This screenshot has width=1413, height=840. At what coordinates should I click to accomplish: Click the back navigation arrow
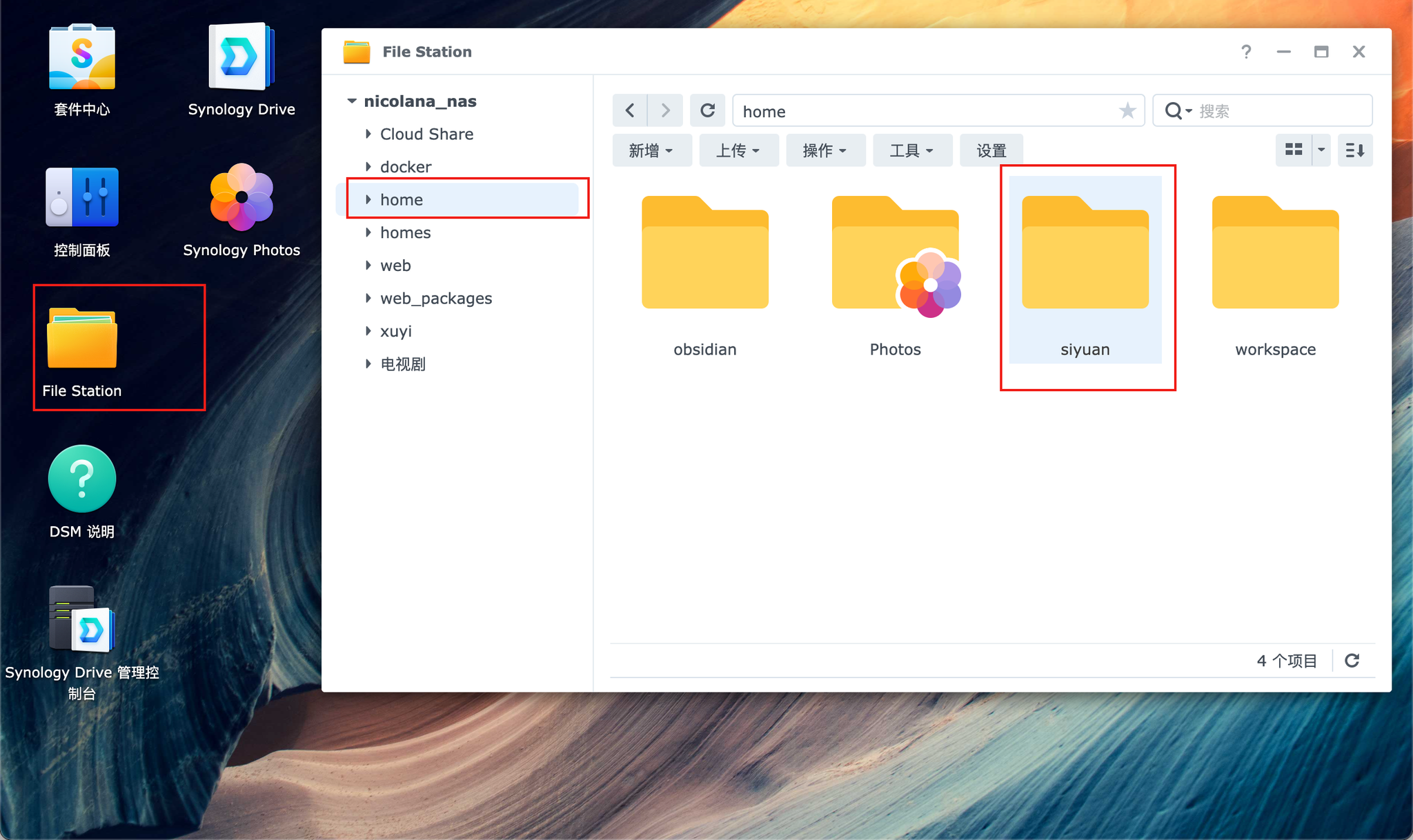tap(630, 110)
